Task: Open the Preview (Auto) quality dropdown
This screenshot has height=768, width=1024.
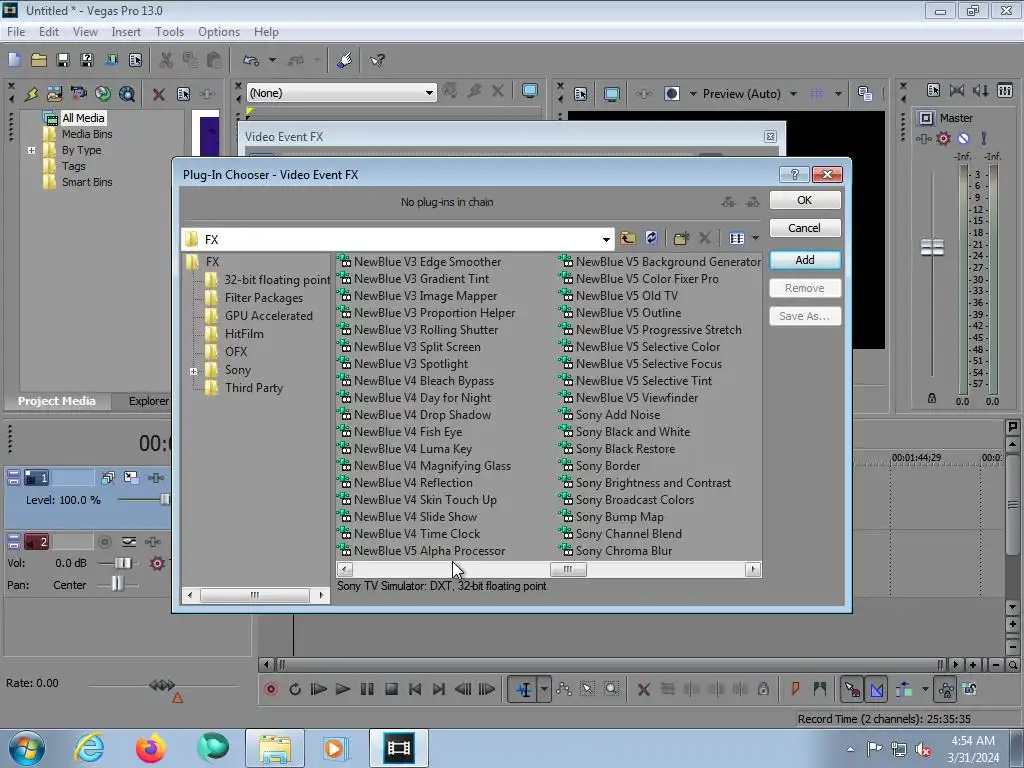Action: [793, 94]
